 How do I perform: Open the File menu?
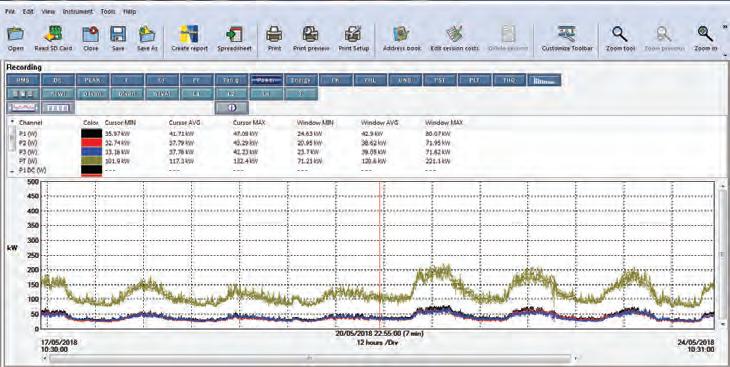click(x=10, y=11)
